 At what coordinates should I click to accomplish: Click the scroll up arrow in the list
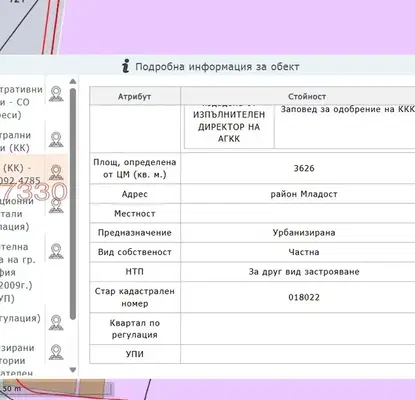(73, 82)
